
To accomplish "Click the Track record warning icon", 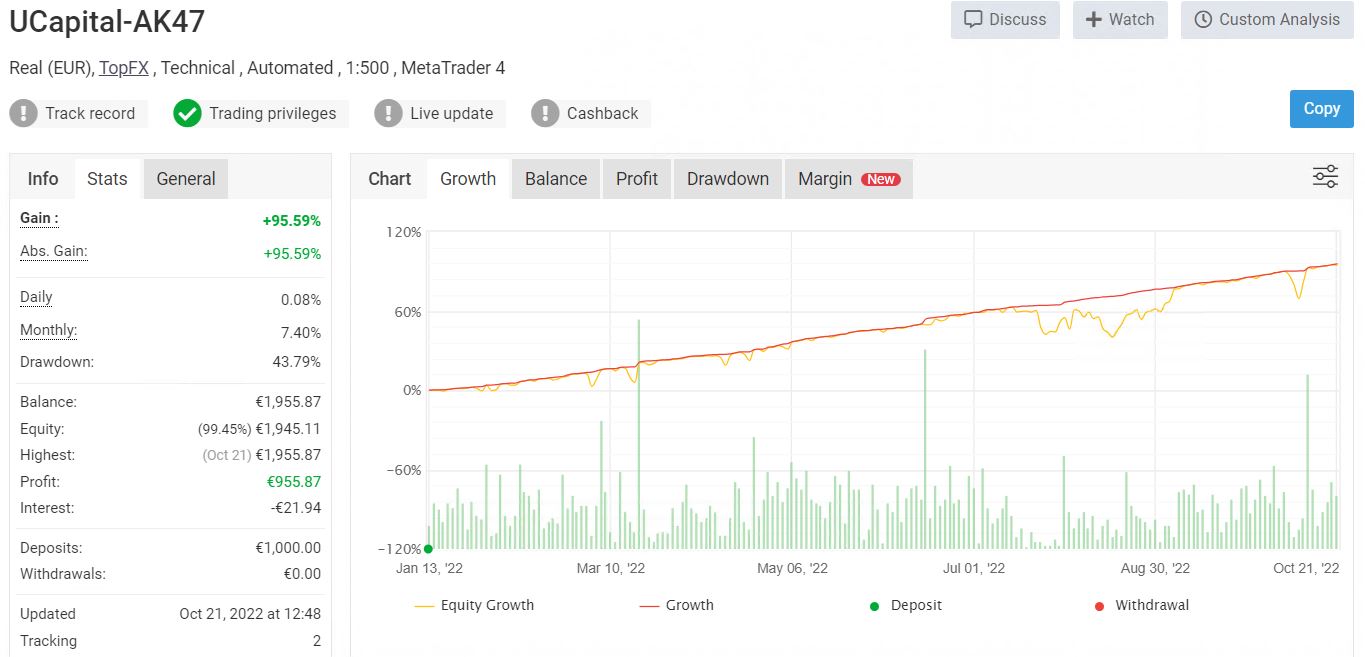I will 23,113.
